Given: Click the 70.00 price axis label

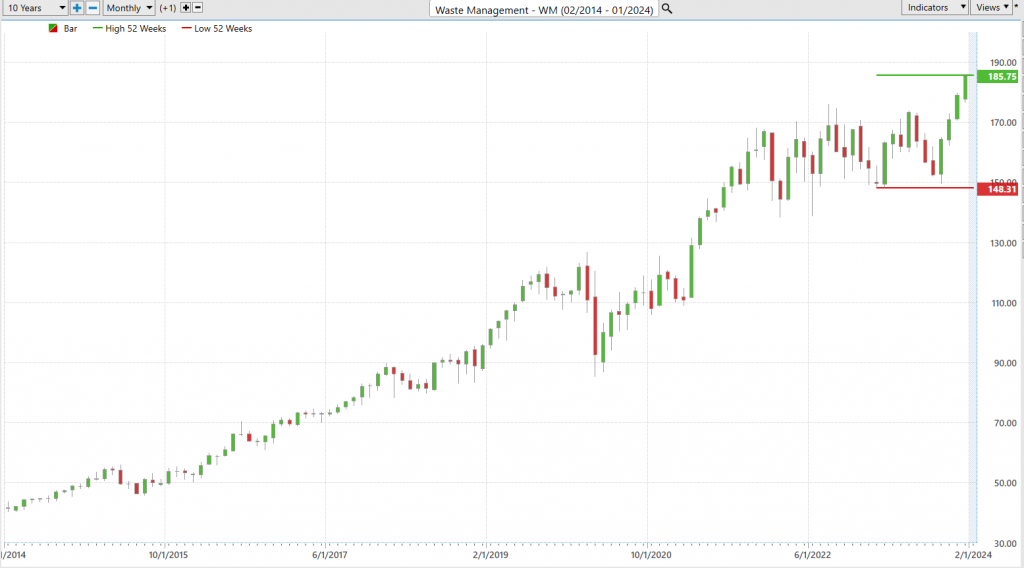Looking at the screenshot, I should click(x=1003, y=423).
